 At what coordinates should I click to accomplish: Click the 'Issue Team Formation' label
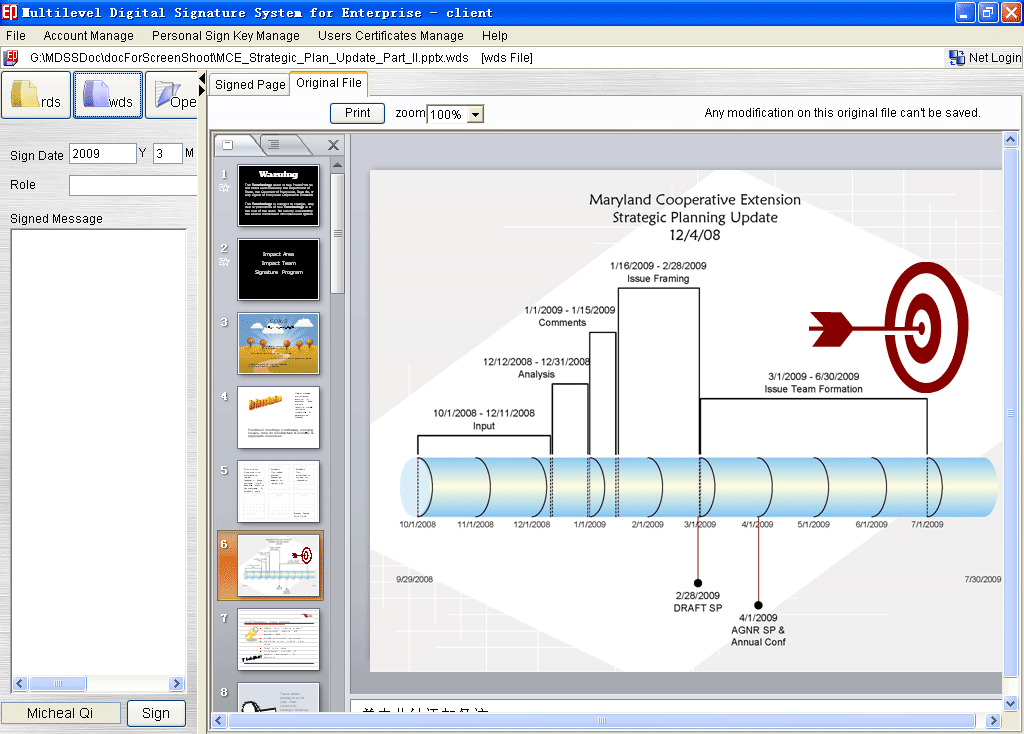(814, 389)
